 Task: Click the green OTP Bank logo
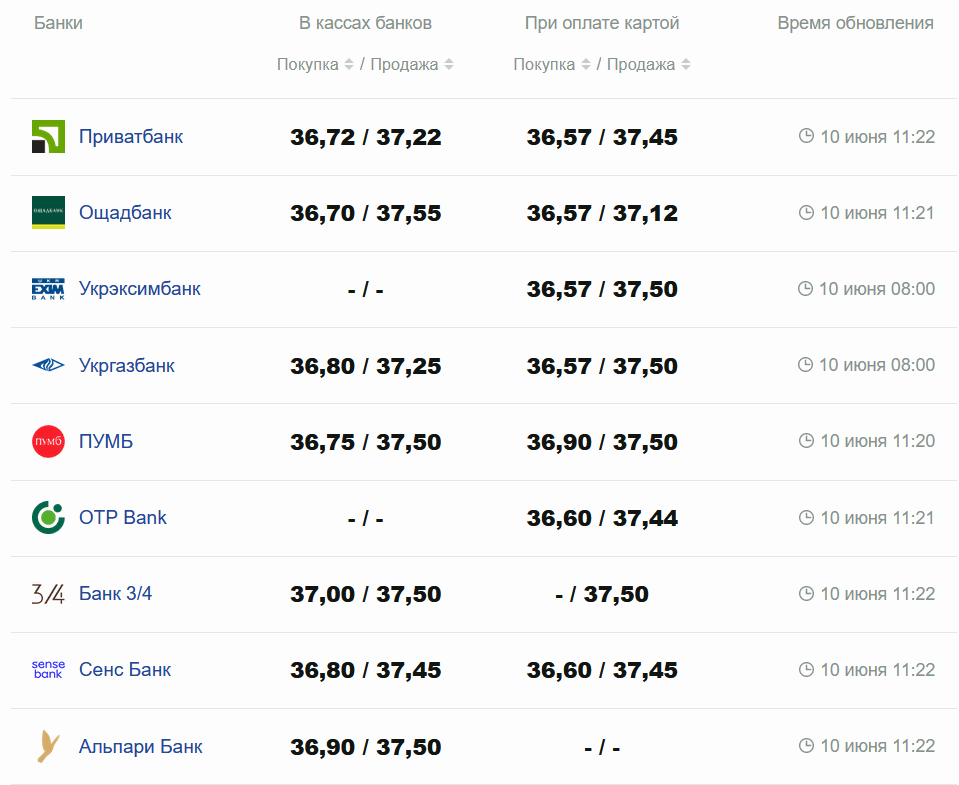pos(48,517)
